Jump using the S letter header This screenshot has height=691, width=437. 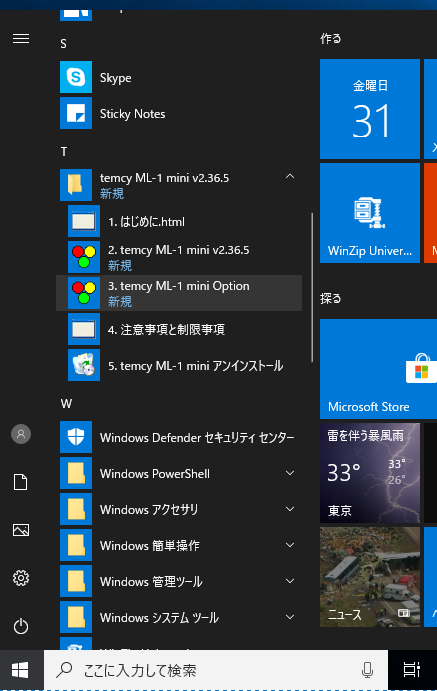(x=63, y=44)
